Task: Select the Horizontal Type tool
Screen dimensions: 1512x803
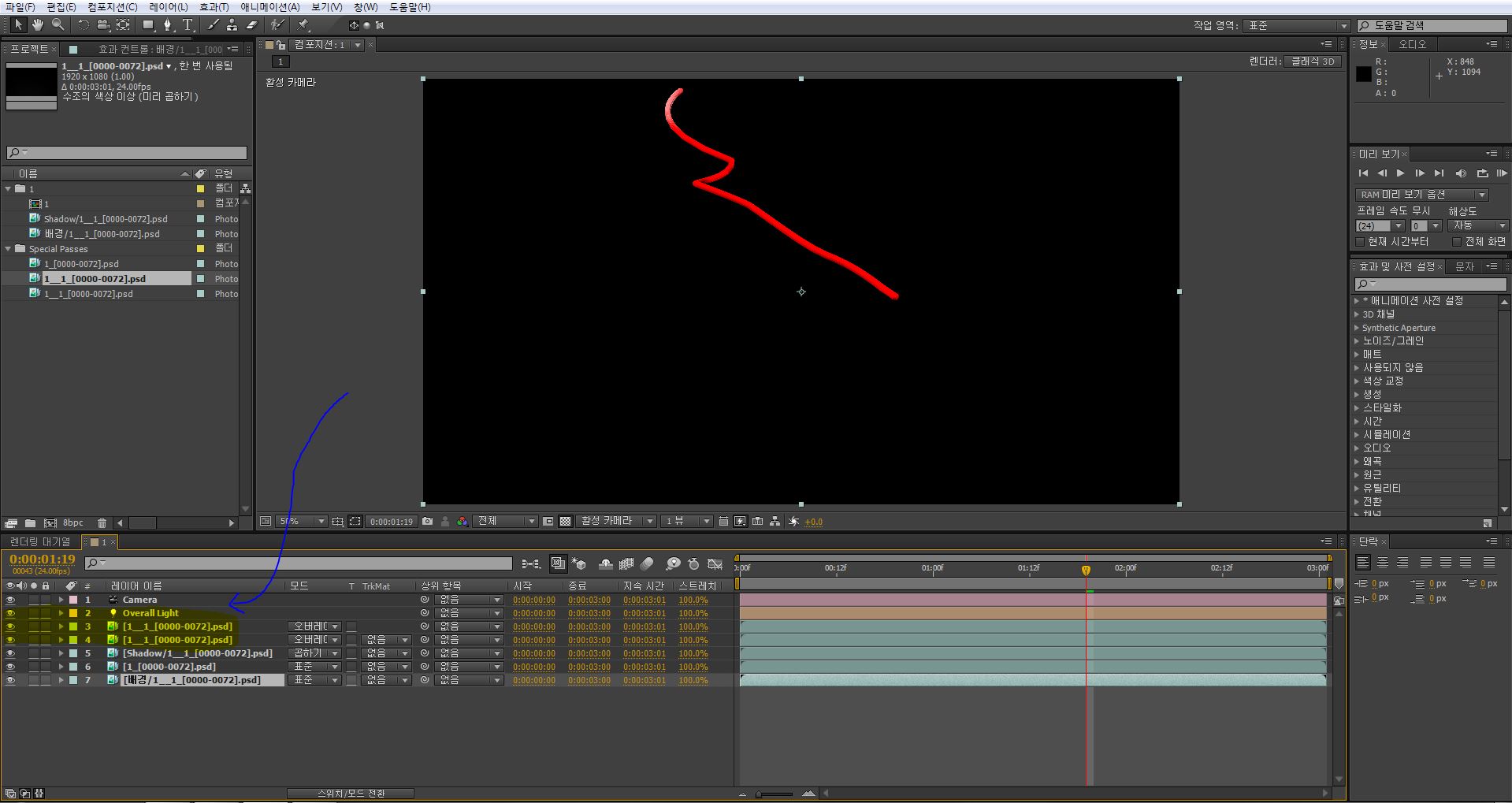Action: [188, 25]
